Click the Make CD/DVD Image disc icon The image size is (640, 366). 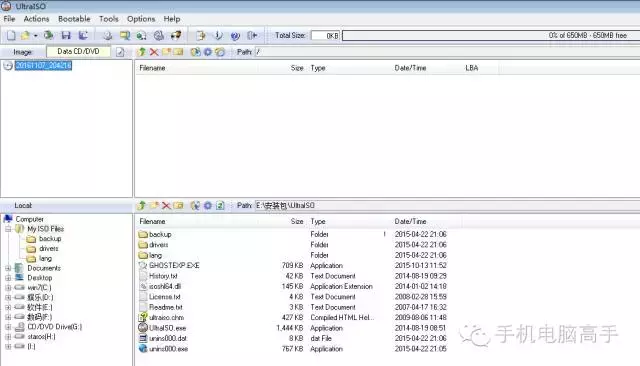[107, 36]
